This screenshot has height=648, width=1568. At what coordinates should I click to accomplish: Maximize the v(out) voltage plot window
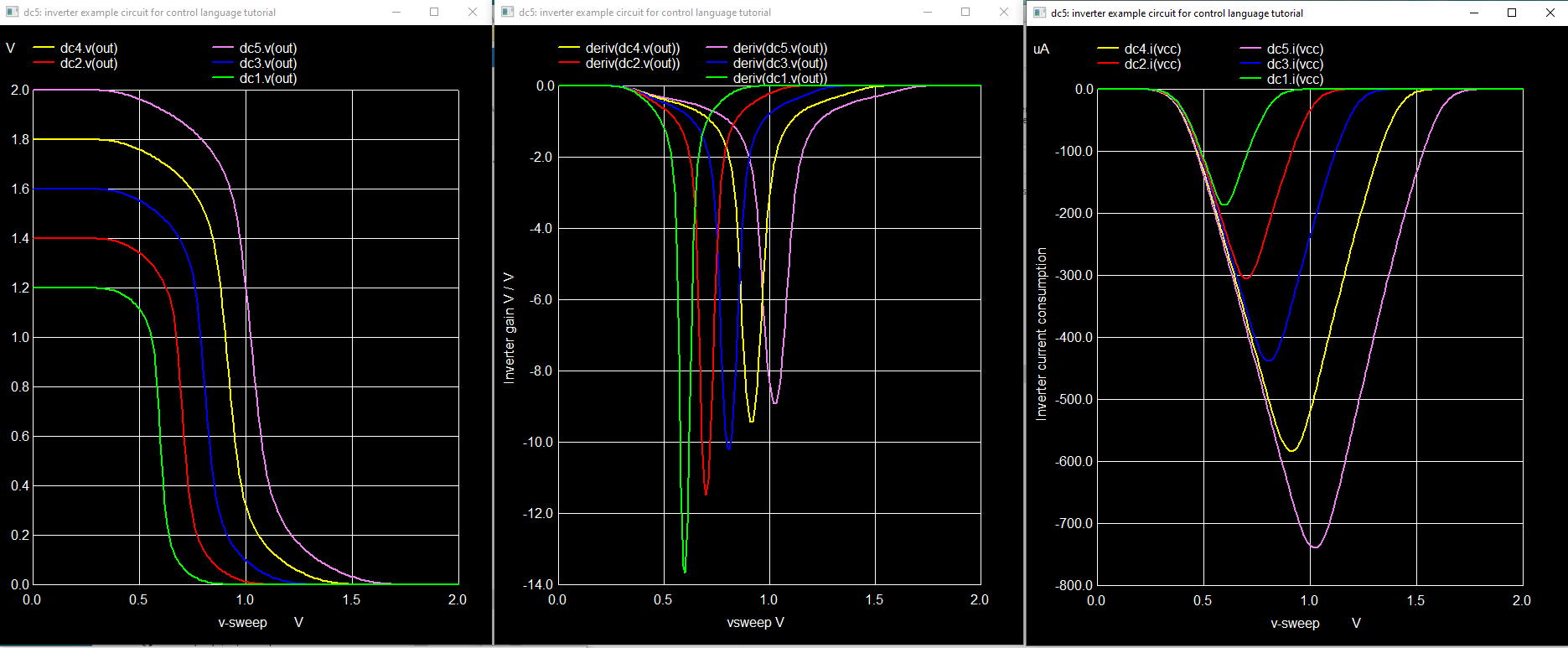point(434,13)
